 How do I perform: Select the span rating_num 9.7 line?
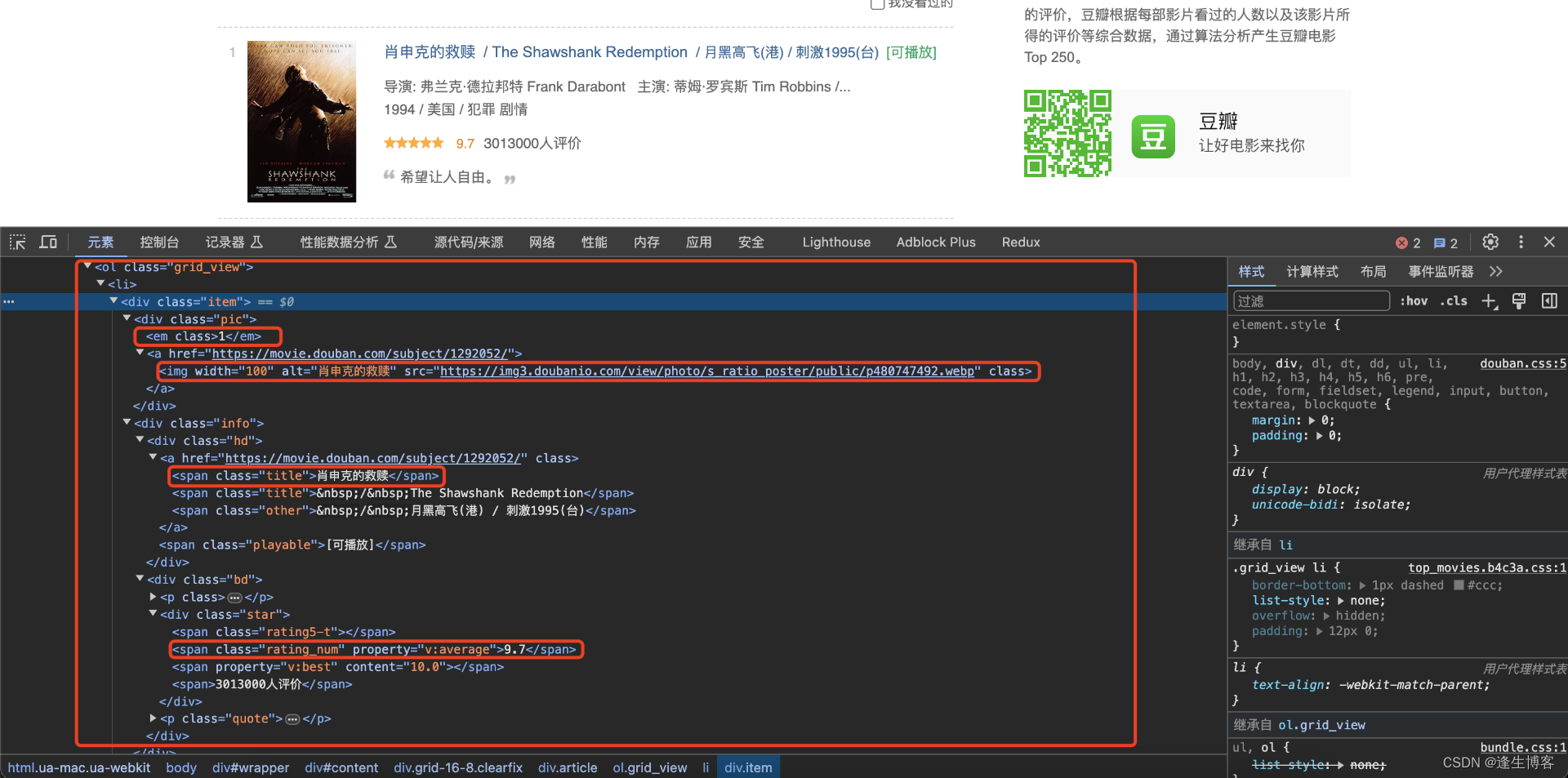(x=376, y=649)
